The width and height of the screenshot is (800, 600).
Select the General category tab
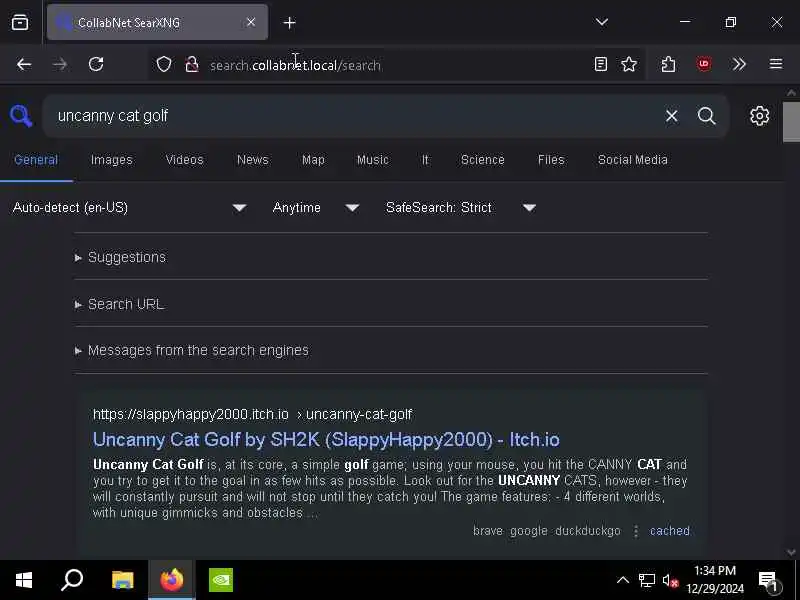click(x=36, y=160)
